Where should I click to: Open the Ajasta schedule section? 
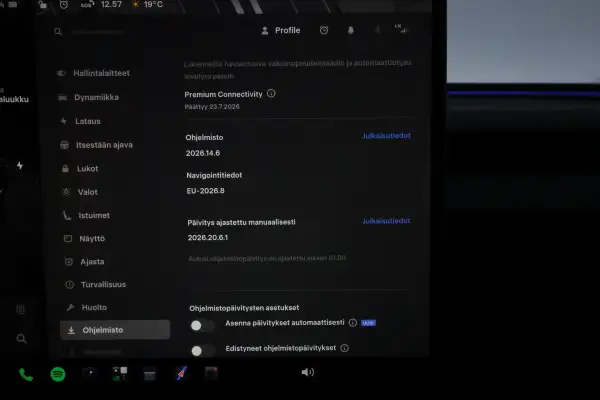pos(85,262)
